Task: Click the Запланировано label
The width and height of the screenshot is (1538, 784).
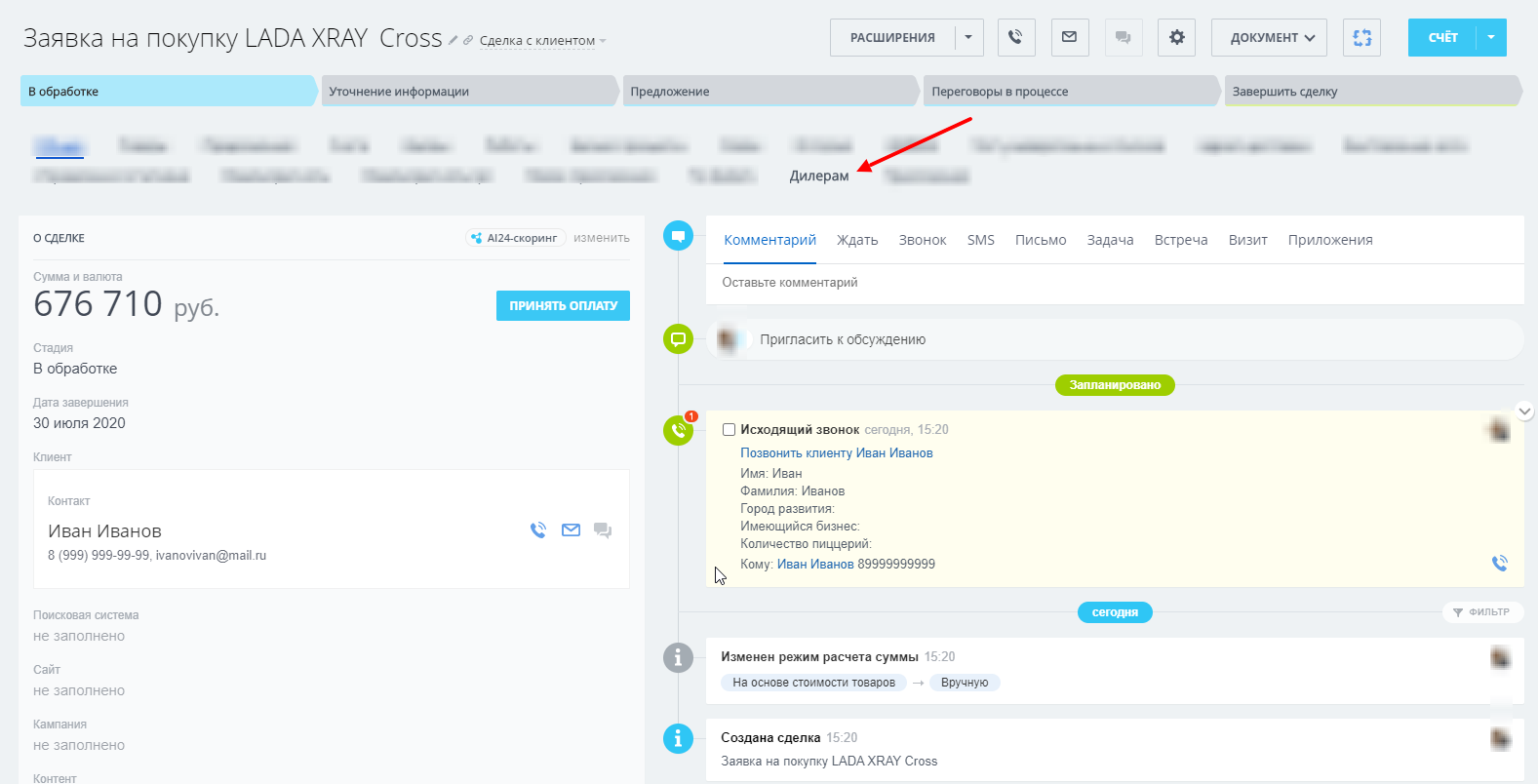Action: point(1115,385)
